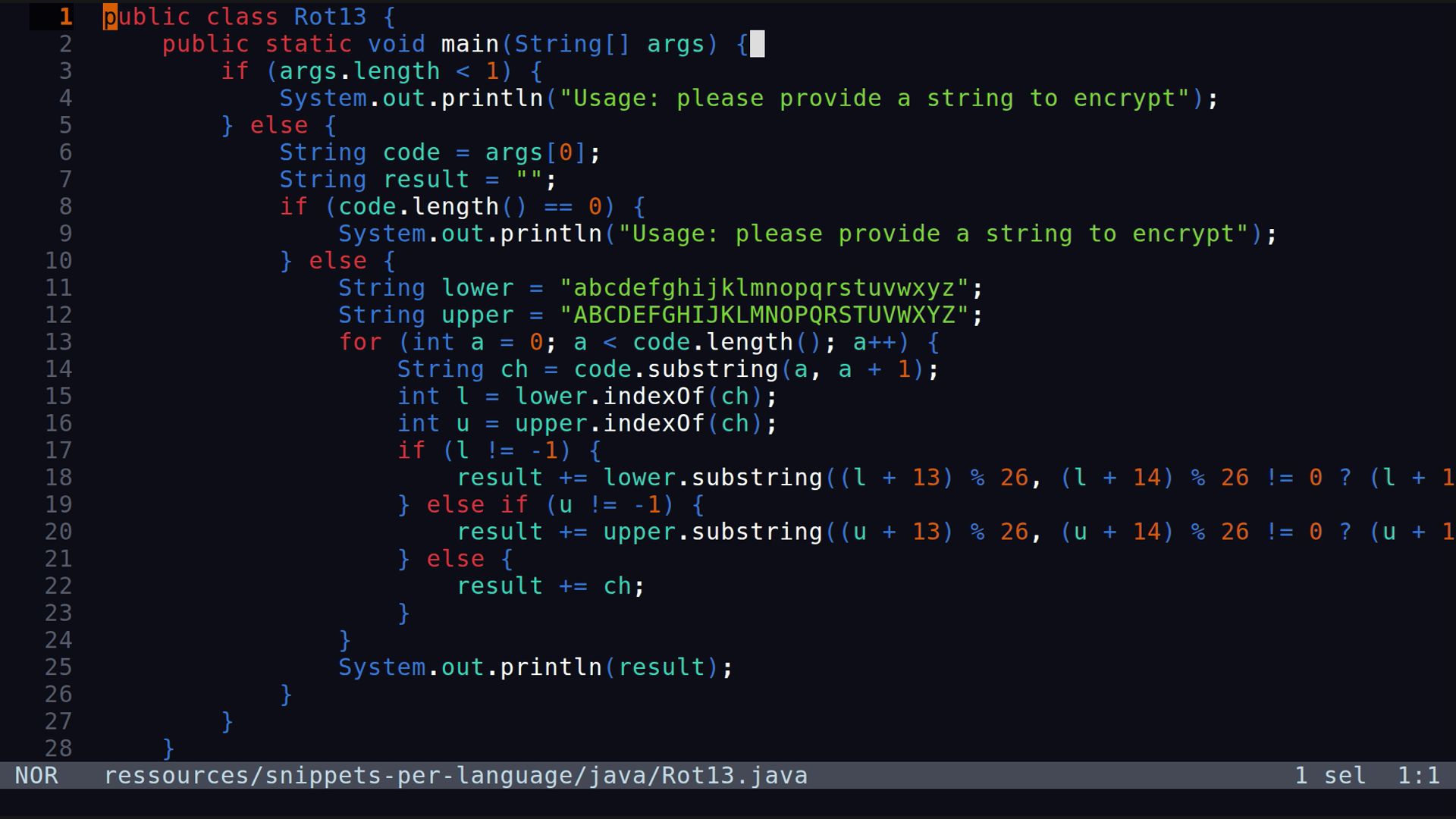Click line number 2 in the gutter
Screen dimensions: 1456x819
66,44
